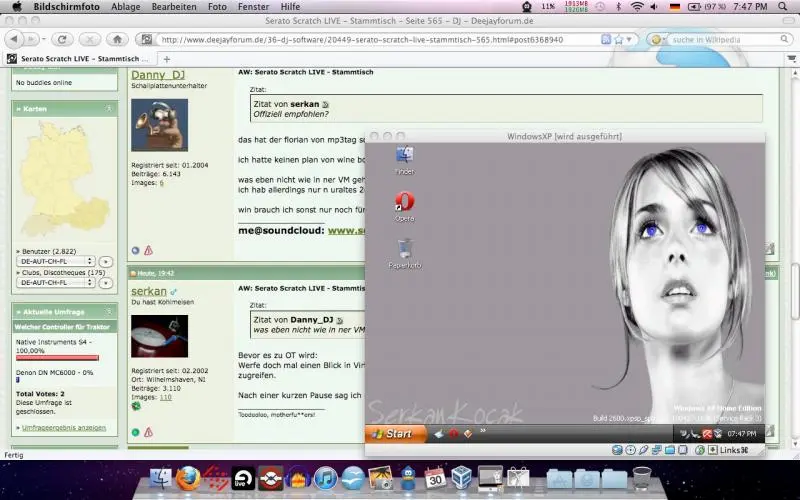Reload the page with the refresh button
800x500 pixels.
[62, 39]
